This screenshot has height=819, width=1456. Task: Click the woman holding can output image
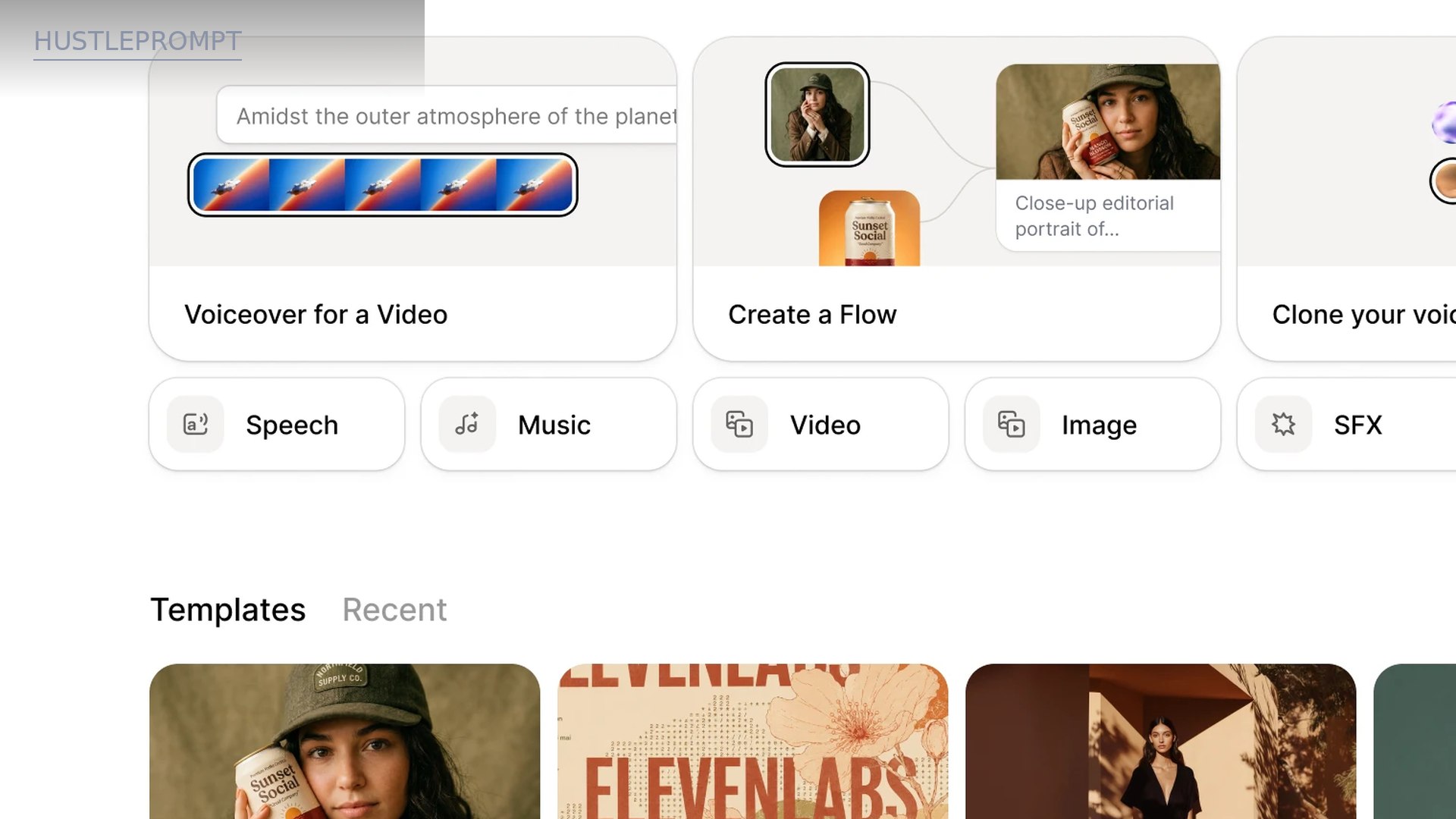(x=1108, y=121)
